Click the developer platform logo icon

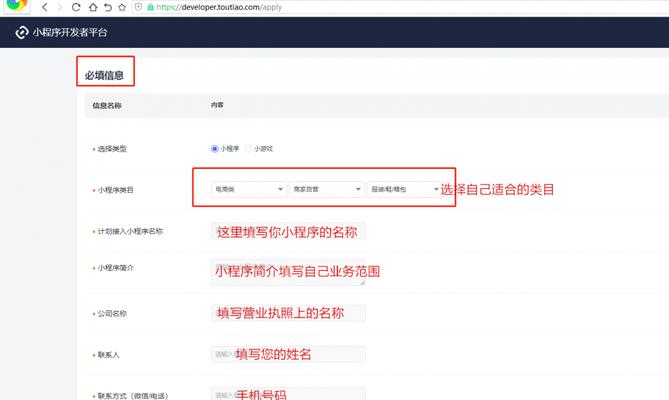click(x=22, y=32)
